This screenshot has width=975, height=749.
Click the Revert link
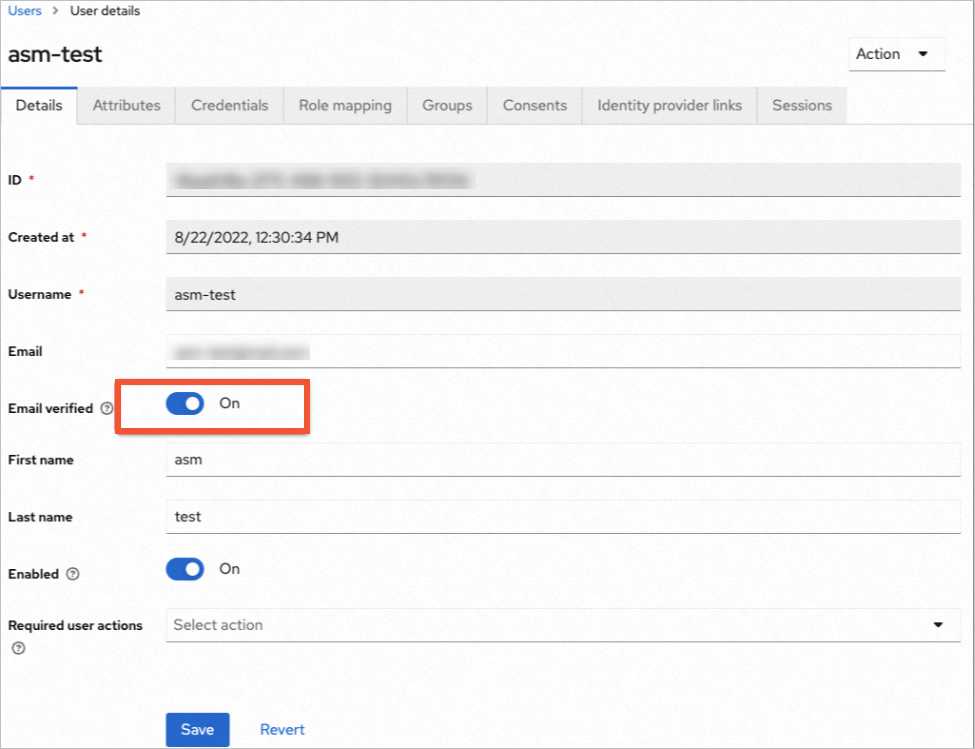pyautogui.click(x=282, y=730)
